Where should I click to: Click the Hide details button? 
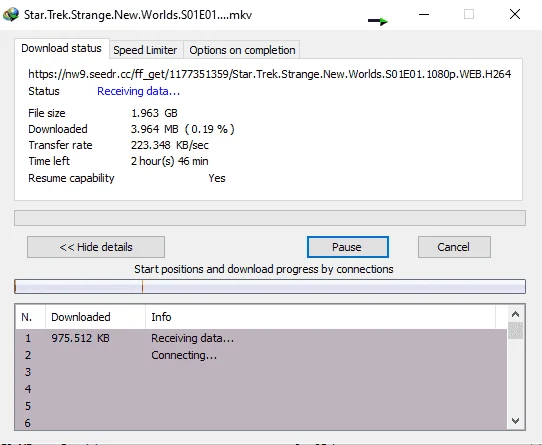(96, 247)
